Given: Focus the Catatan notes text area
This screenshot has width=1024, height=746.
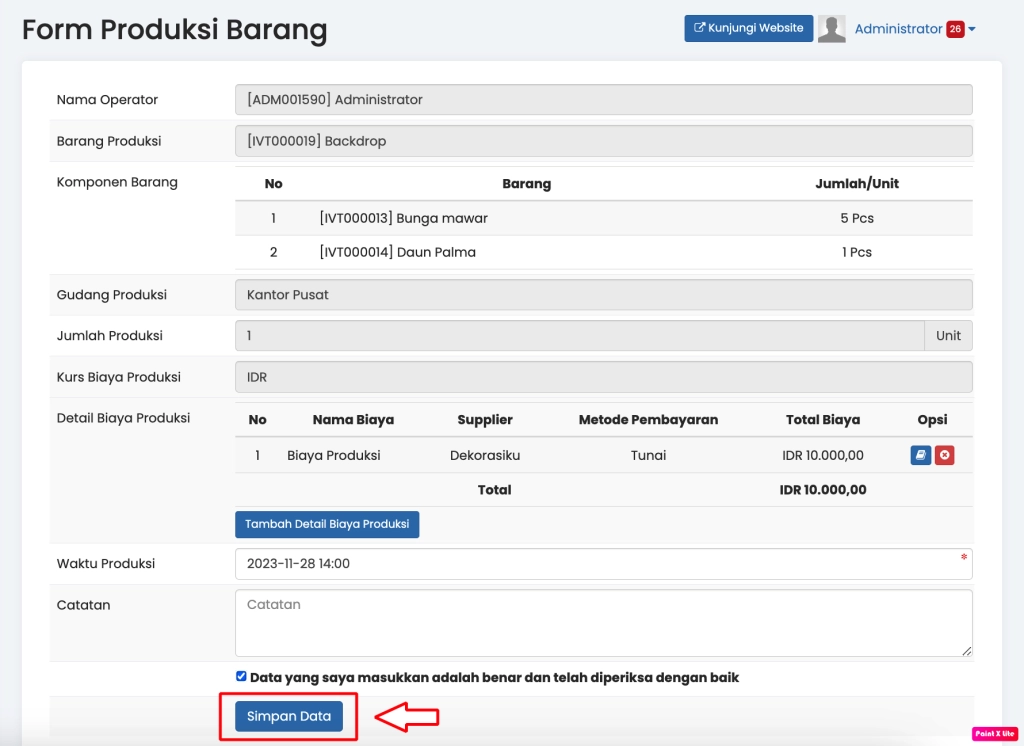Looking at the screenshot, I should coord(603,622).
